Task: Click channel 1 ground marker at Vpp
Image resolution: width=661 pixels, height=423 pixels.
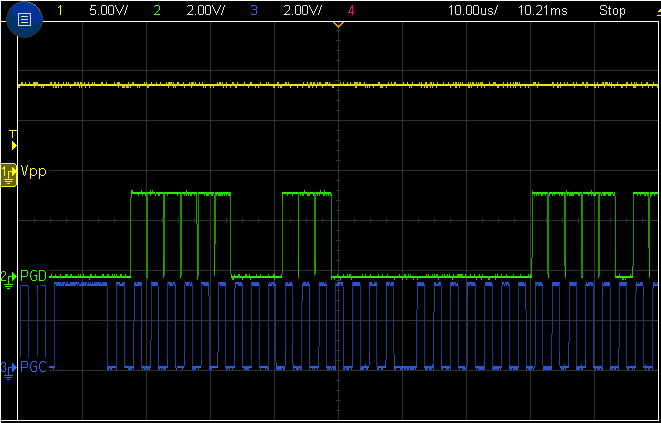Action: (x=9, y=173)
